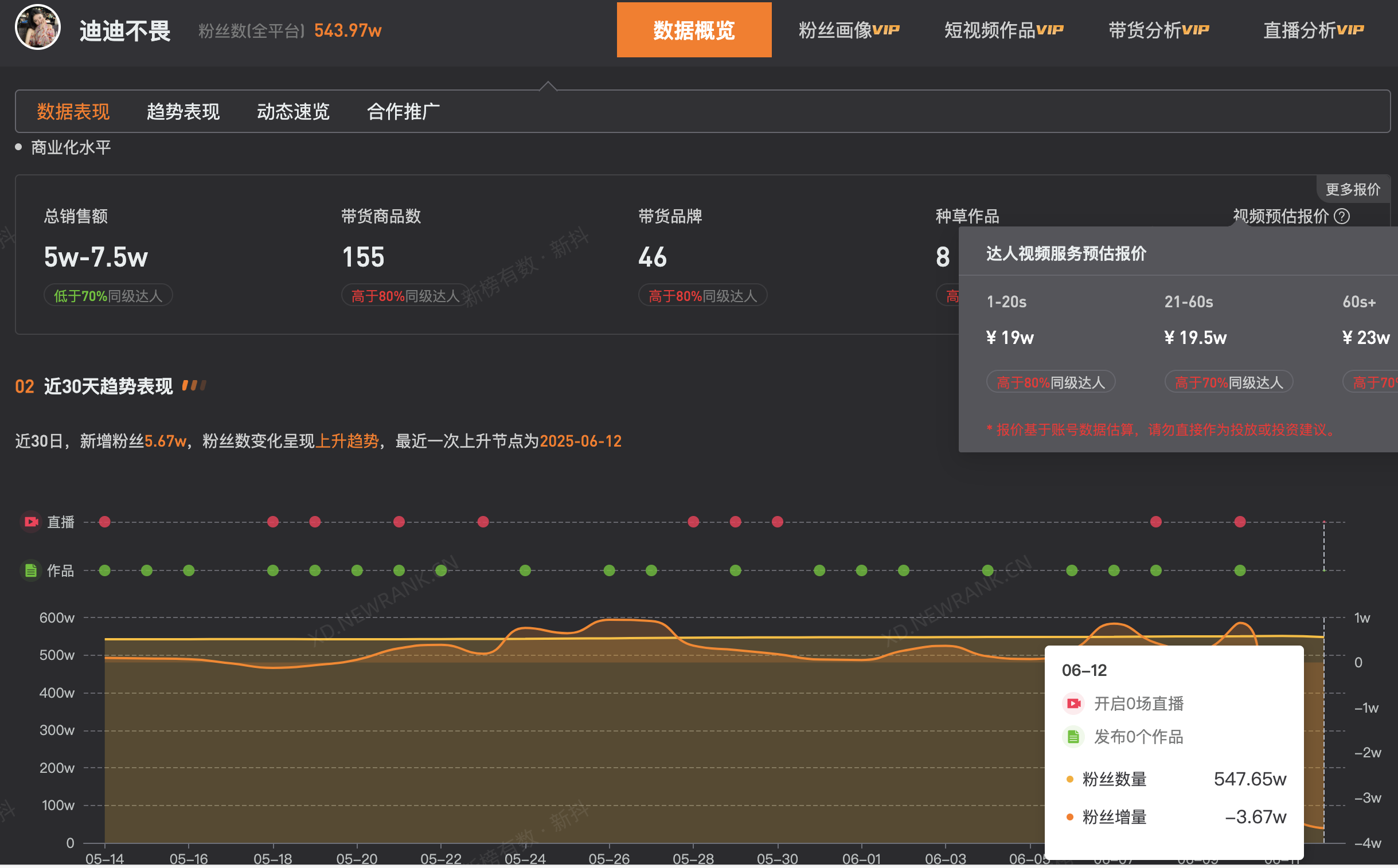The image size is (1398, 868).
Task: Select green works dot above 06-01
Action: point(862,570)
